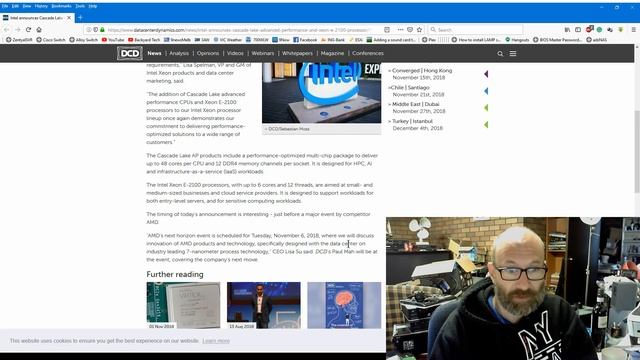
Task: Open the Converged Hong Kong event link
Action: 422,71
